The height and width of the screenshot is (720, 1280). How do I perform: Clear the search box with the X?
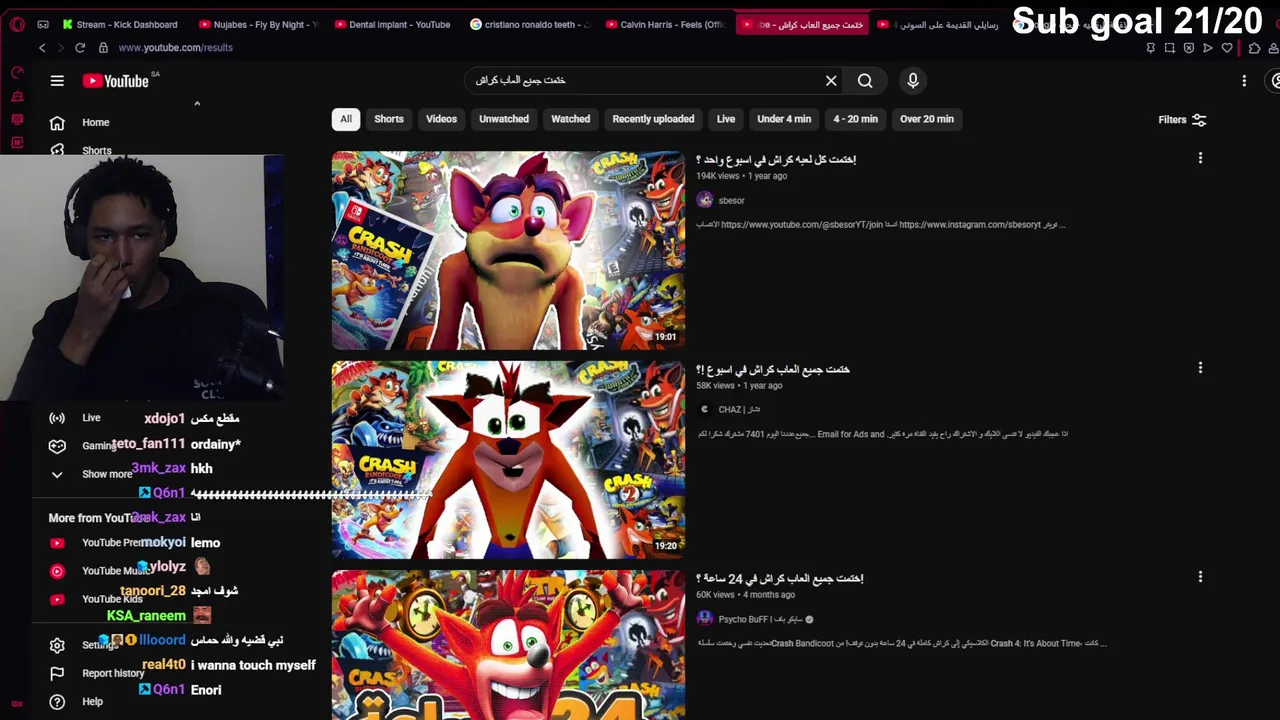pos(831,81)
